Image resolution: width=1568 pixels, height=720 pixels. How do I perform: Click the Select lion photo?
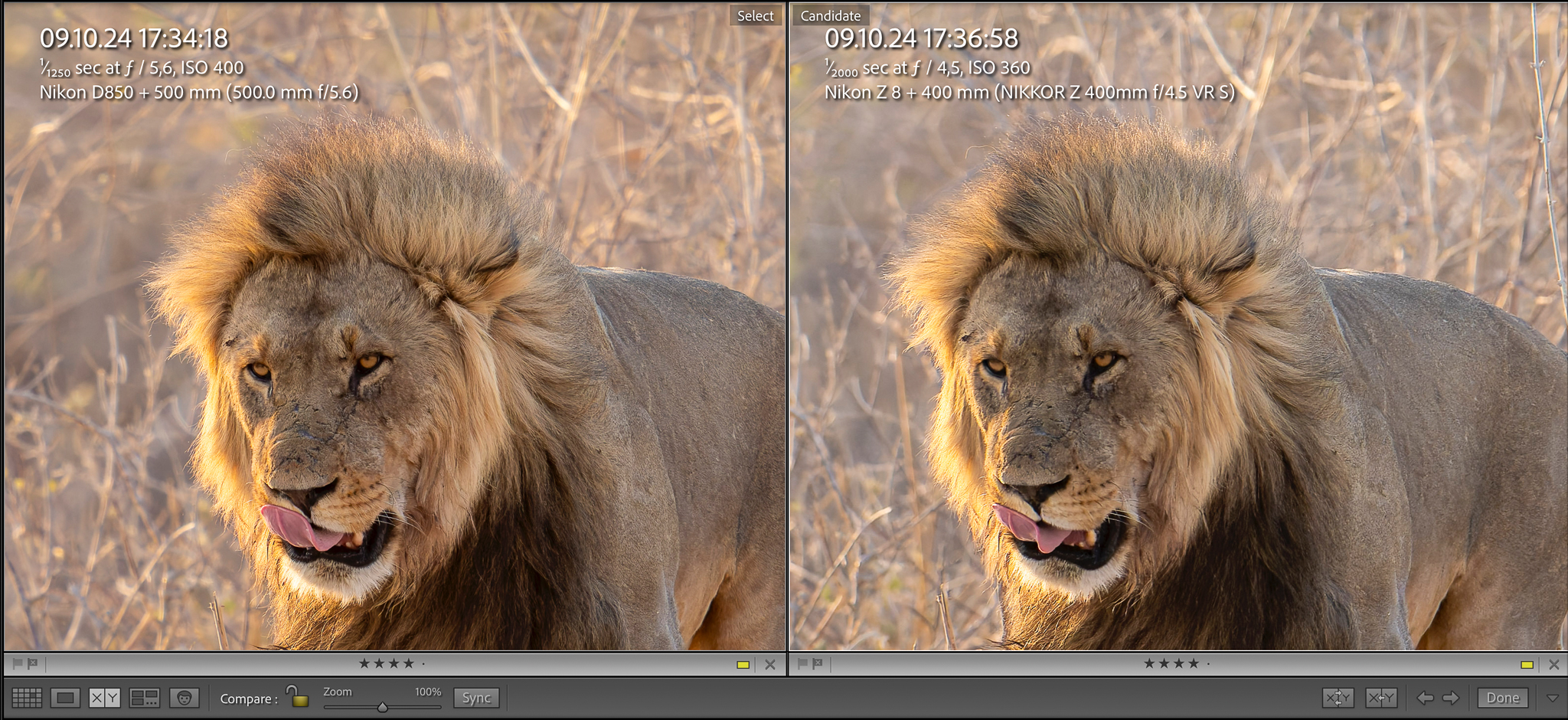coord(394,326)
